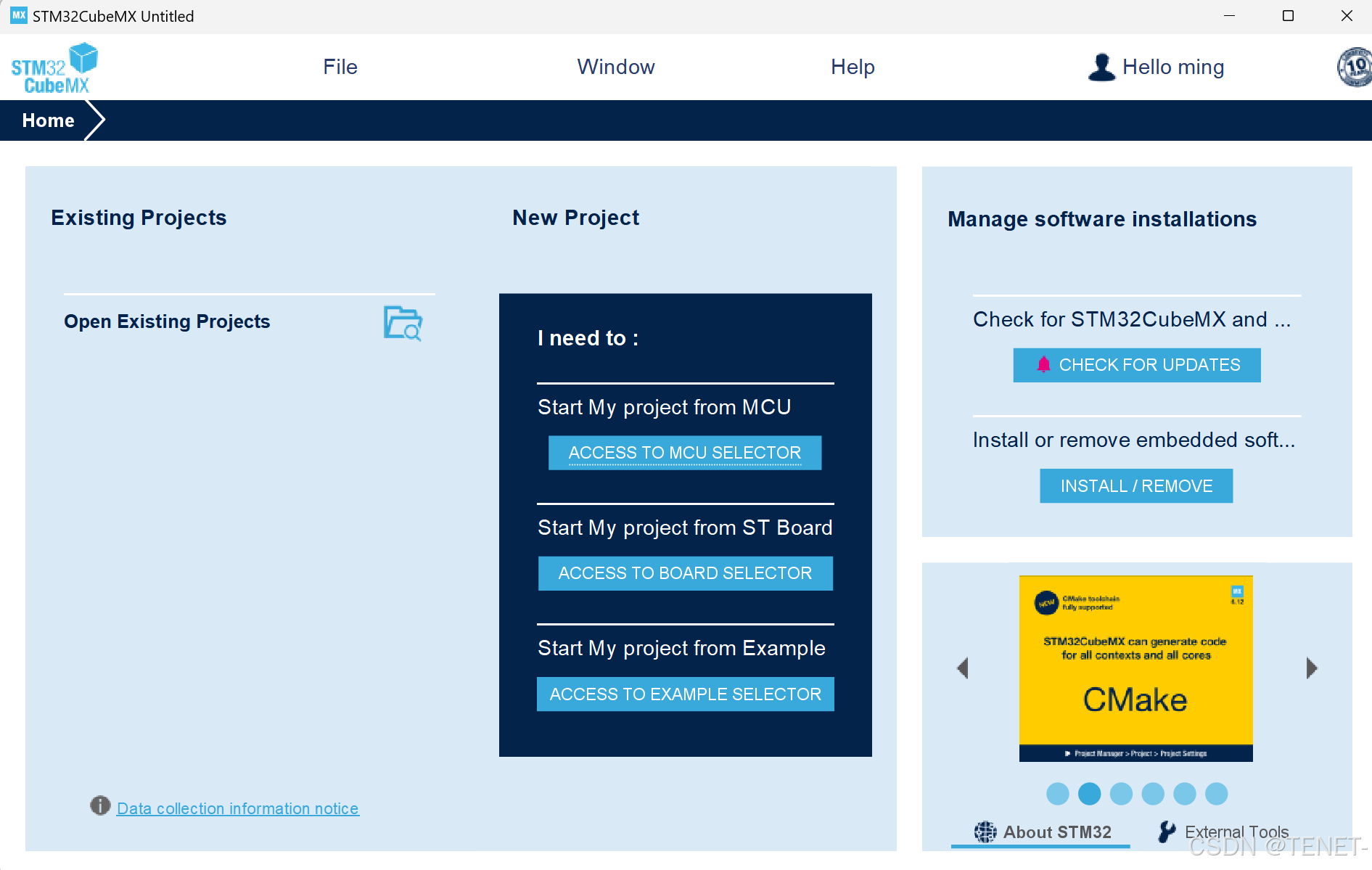The width and height of the screenshot is (1372, 870).
Task: Click the user silhouette icon
Action: [x=1101, y=67]
